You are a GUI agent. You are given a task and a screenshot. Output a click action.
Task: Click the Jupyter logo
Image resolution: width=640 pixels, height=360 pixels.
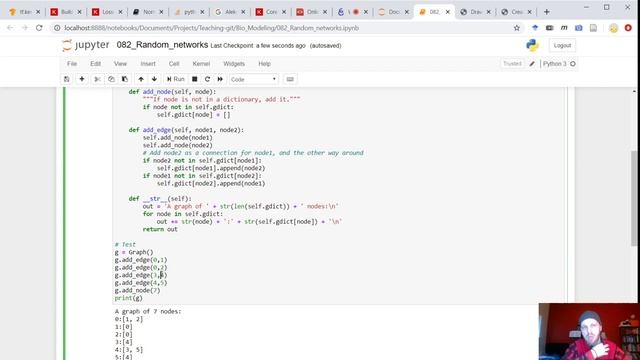click(x=86, y=45)
